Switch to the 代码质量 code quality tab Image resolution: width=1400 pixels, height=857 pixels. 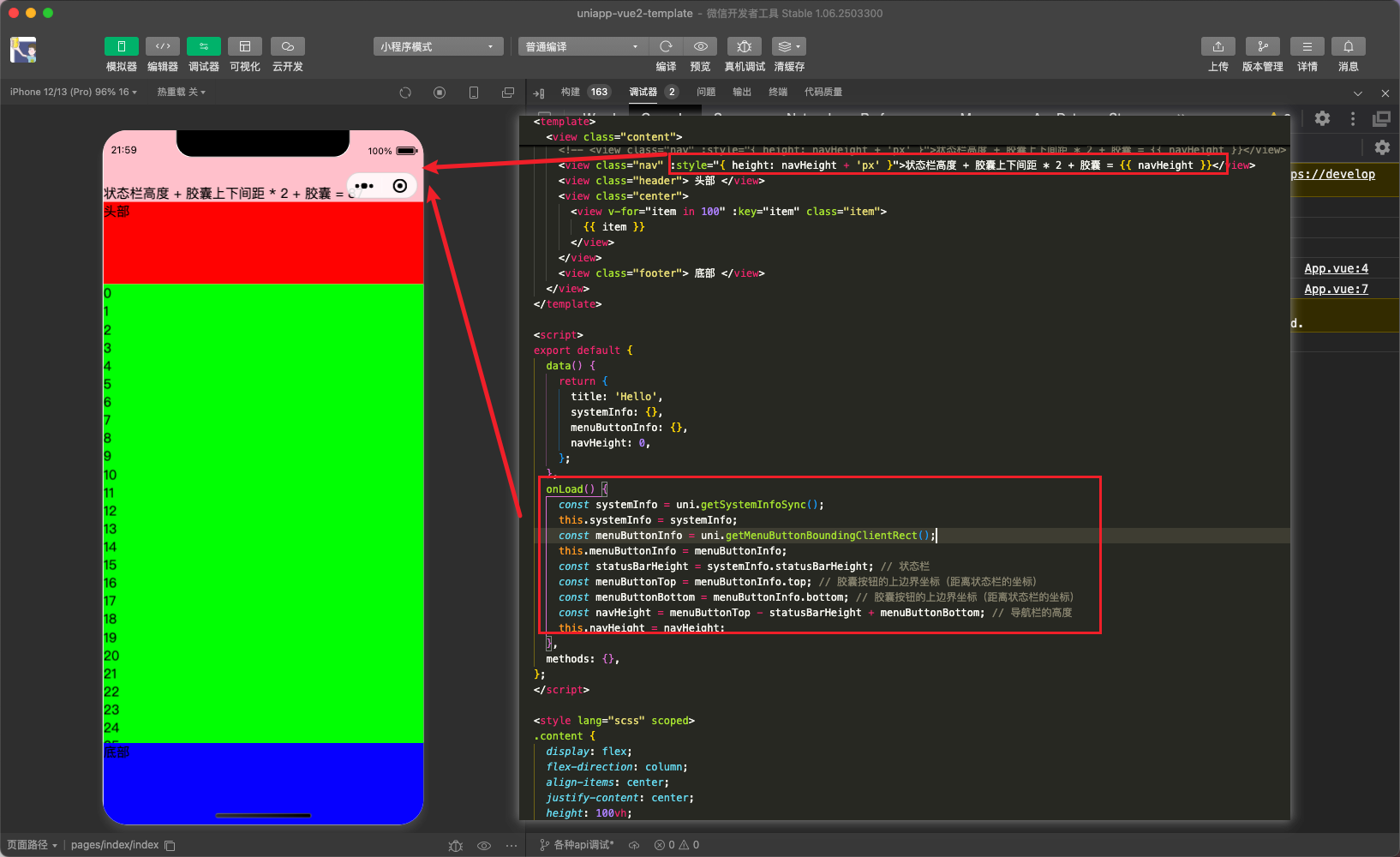coord(823,92)
